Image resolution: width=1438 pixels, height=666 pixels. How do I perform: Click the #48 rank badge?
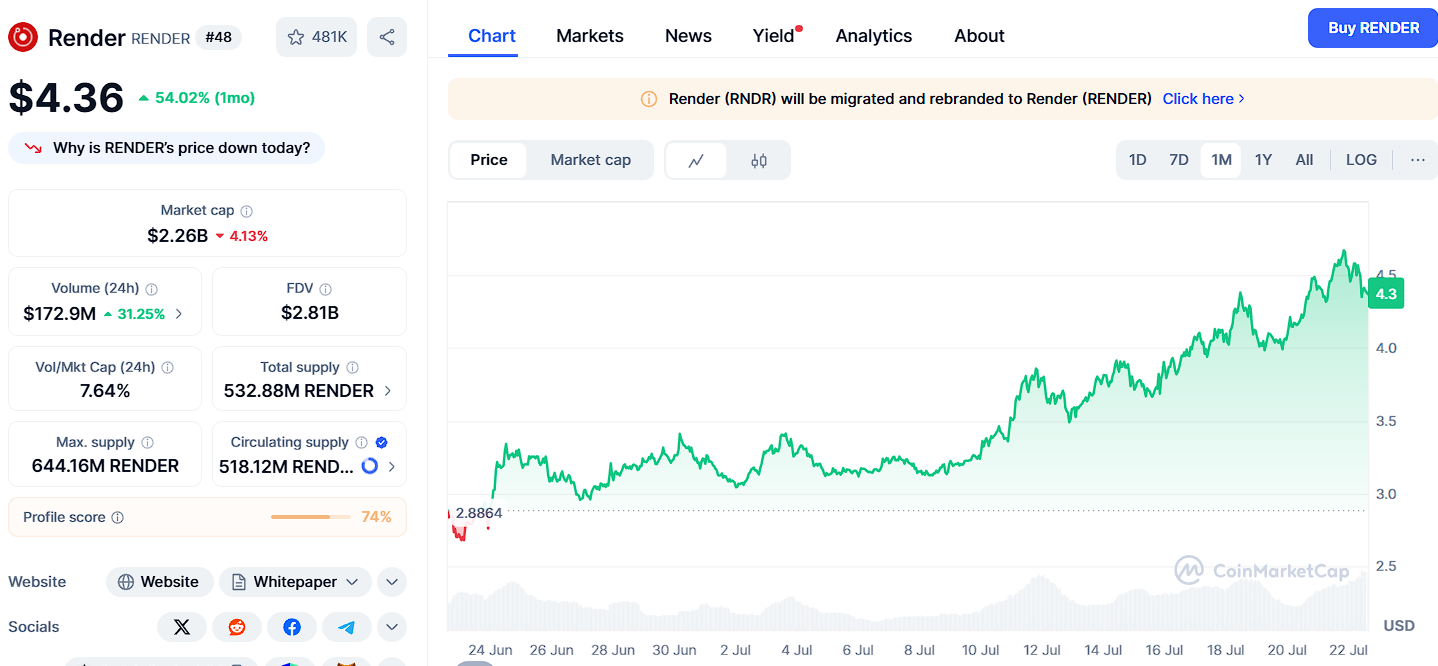coord(218,37)
